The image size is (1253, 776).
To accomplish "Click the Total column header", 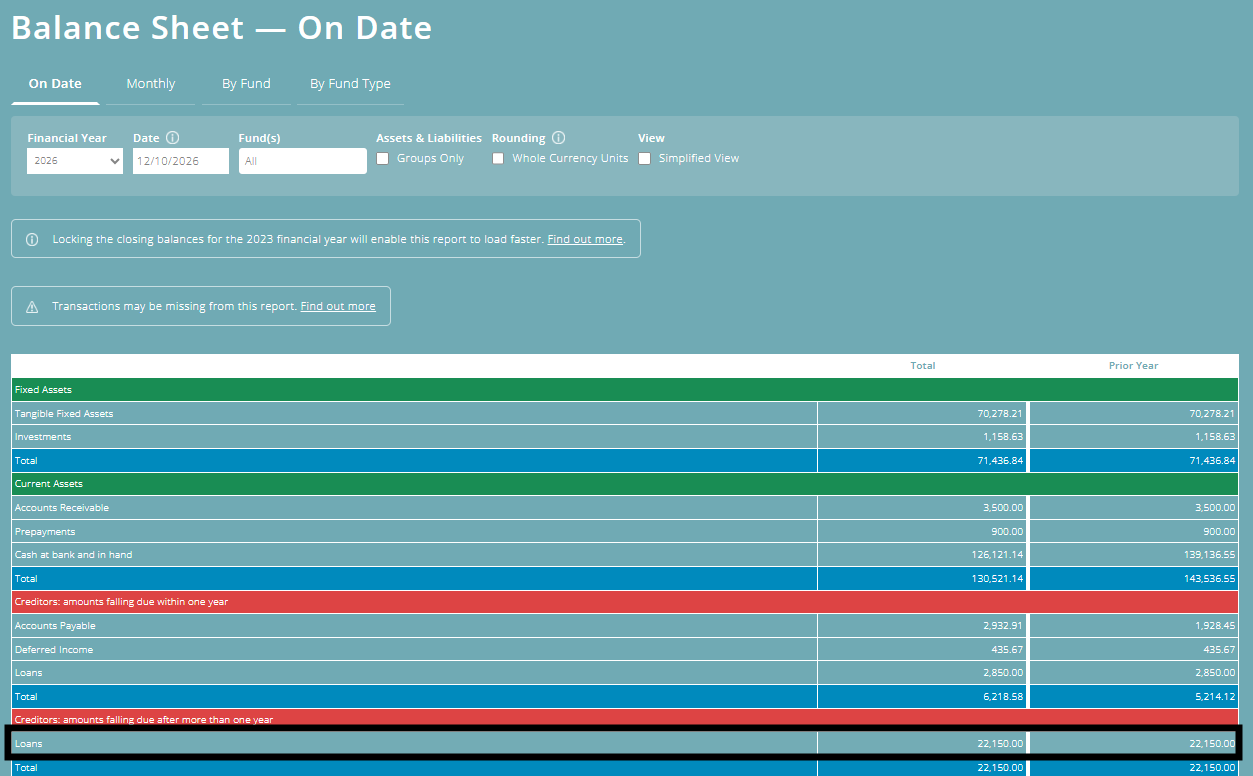I will coord(923,366).
